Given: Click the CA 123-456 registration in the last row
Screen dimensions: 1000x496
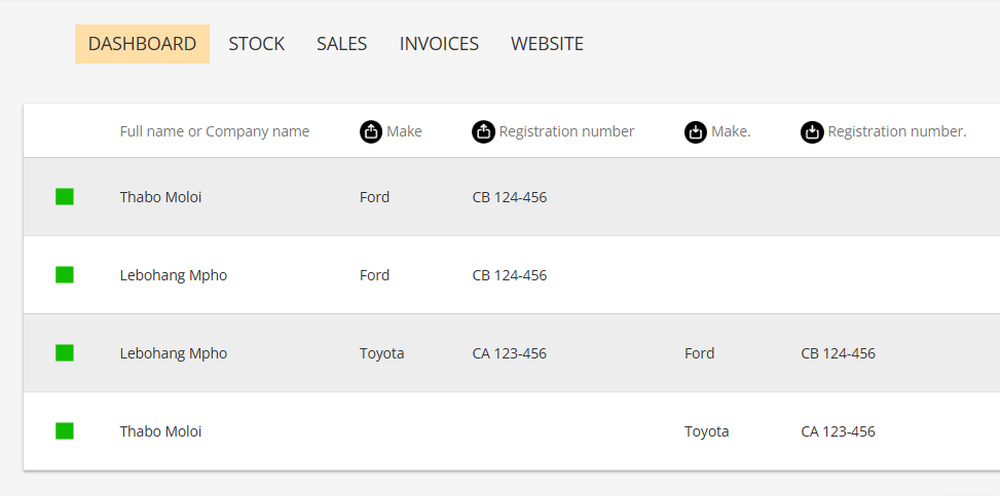Looking at the screenshot, I should coord(838,432).
